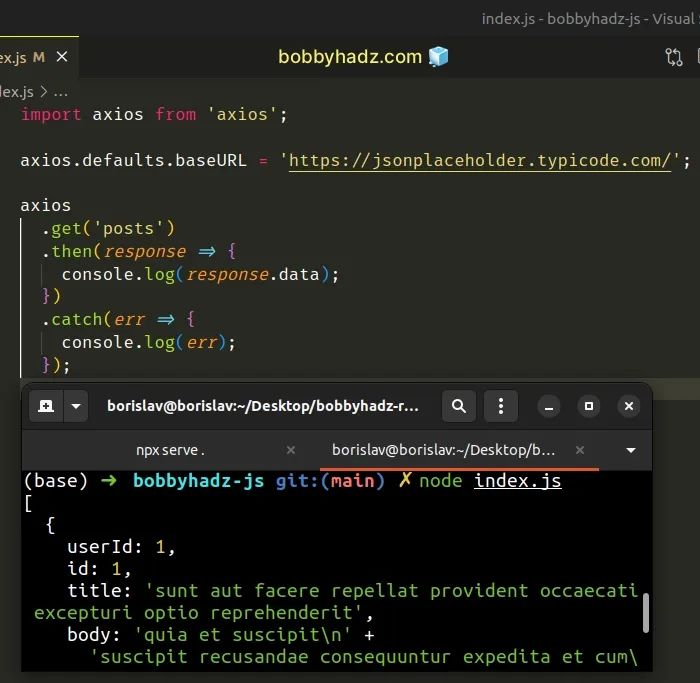Screen dimensions: 700x683
Task: Click the underlined index.js in terminal command
Action: [x=517, y=481]
